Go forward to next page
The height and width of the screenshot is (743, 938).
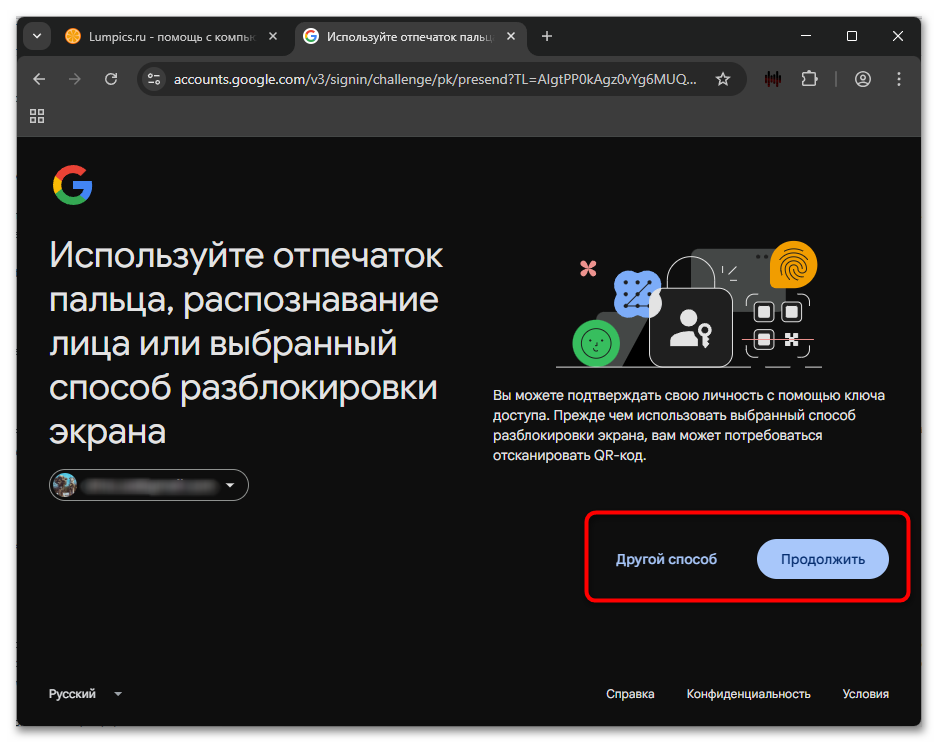click(x=75, y=79)
